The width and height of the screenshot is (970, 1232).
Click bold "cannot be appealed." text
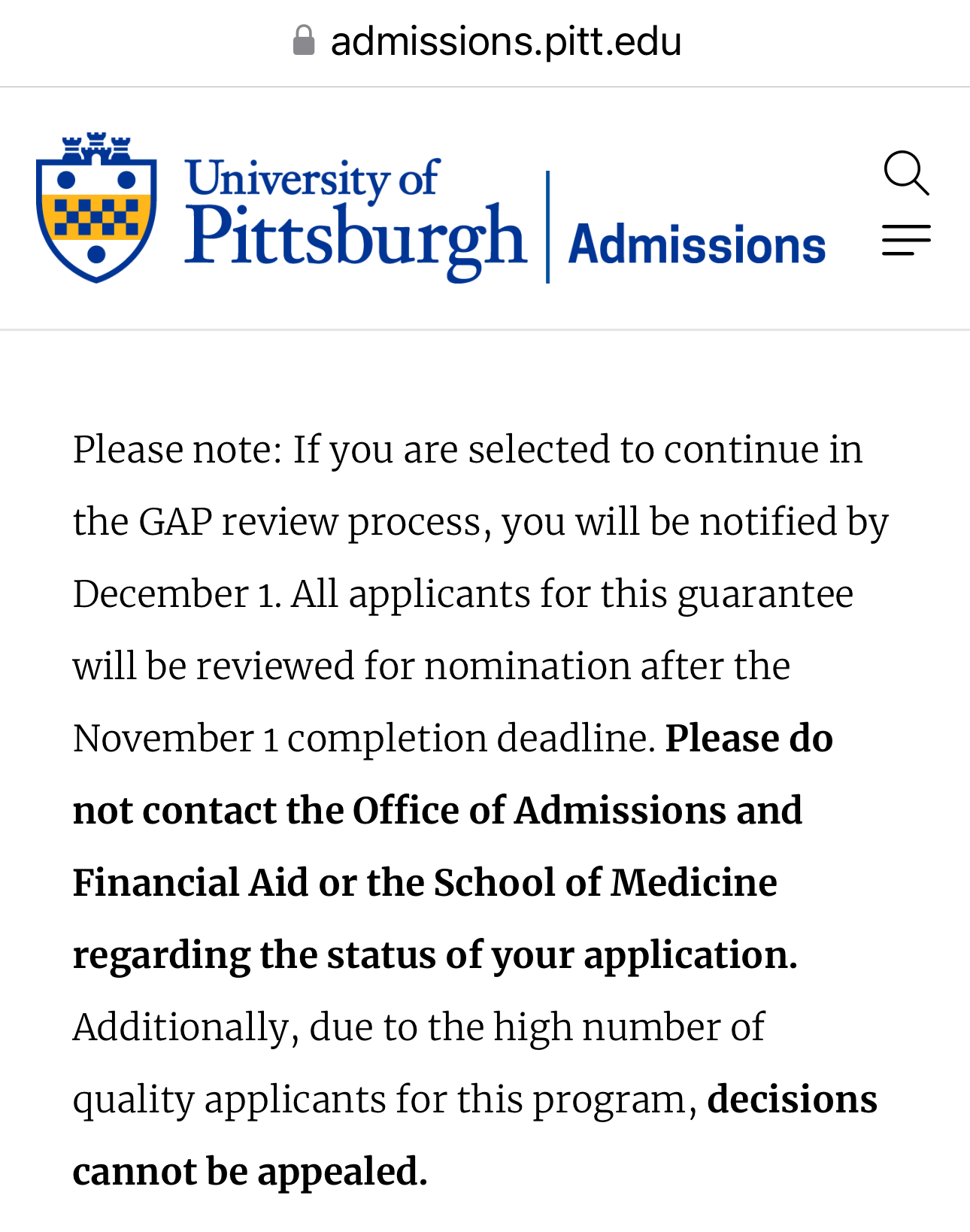coord(250,1172)
